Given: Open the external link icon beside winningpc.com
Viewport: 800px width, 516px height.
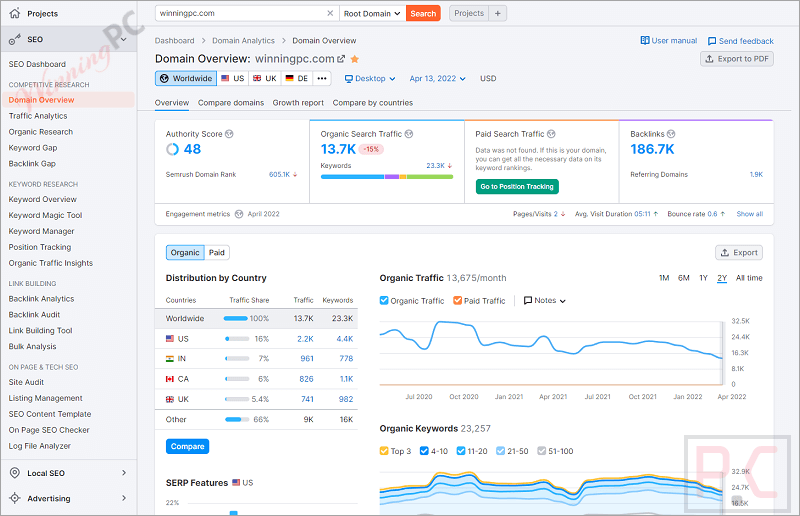Looking at the screenshot, I should (341, 59).
